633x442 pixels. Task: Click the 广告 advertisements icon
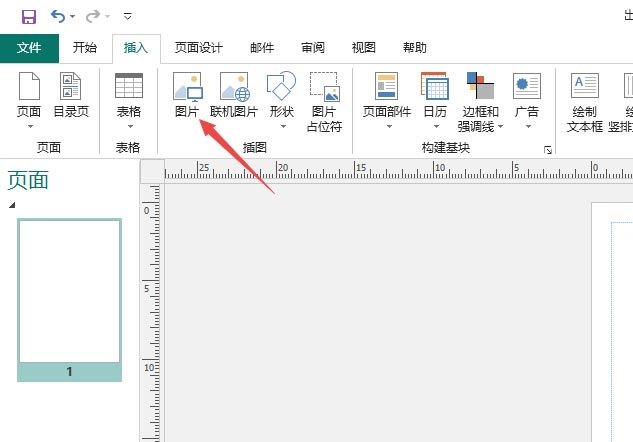[527, 86]
